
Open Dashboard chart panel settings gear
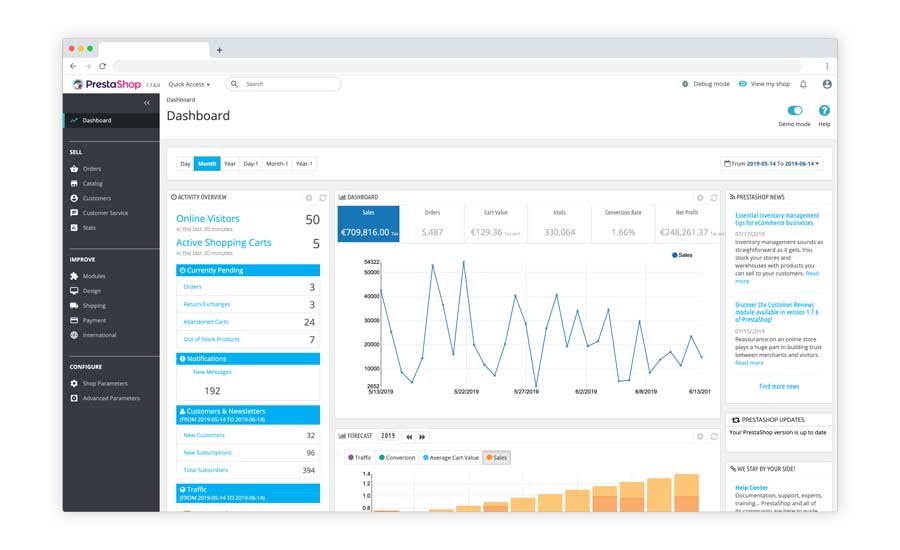point(700,197)
